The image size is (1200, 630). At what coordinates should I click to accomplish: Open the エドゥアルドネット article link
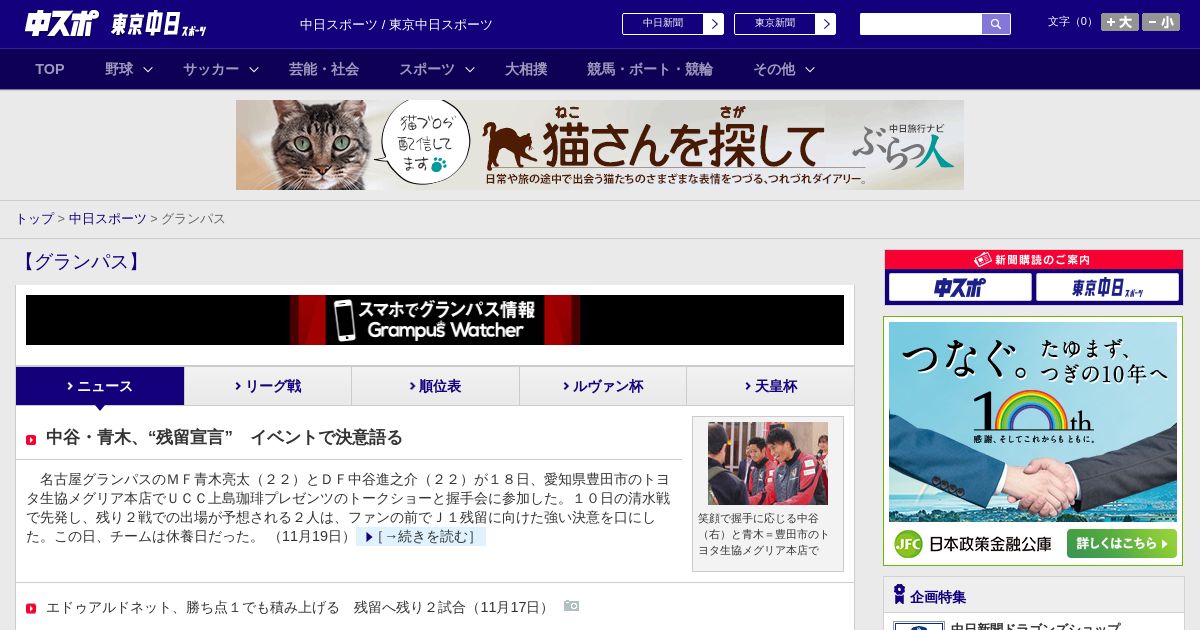(x=299, y=607)
